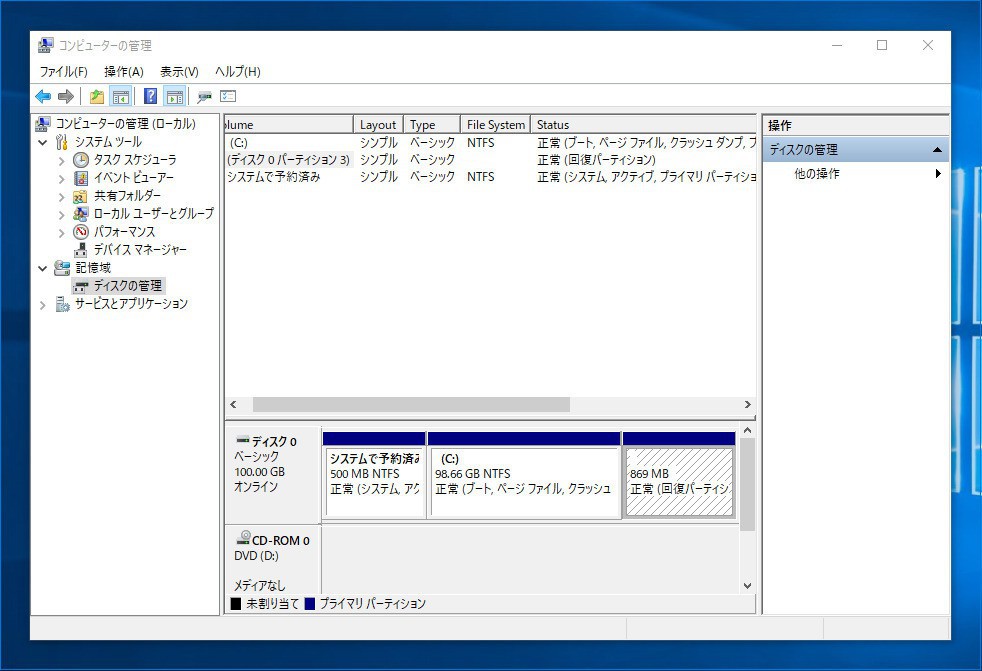Click the horizontal scrollbar in volume list
The height and width of the screenshot is (671, 982).
coord(410,405)
